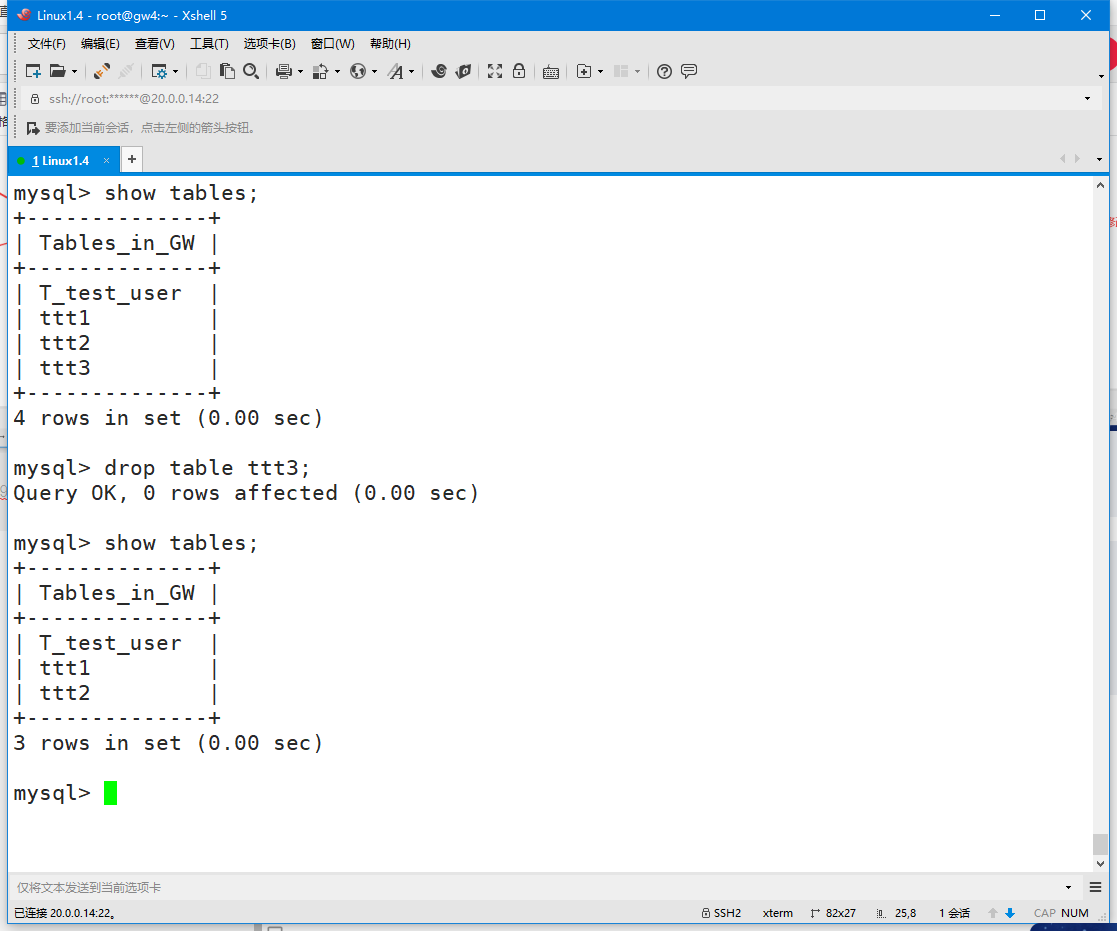Click the grey upload arrow in status bar
This screenshot has height=931, width=1117.
coord(993,913)
